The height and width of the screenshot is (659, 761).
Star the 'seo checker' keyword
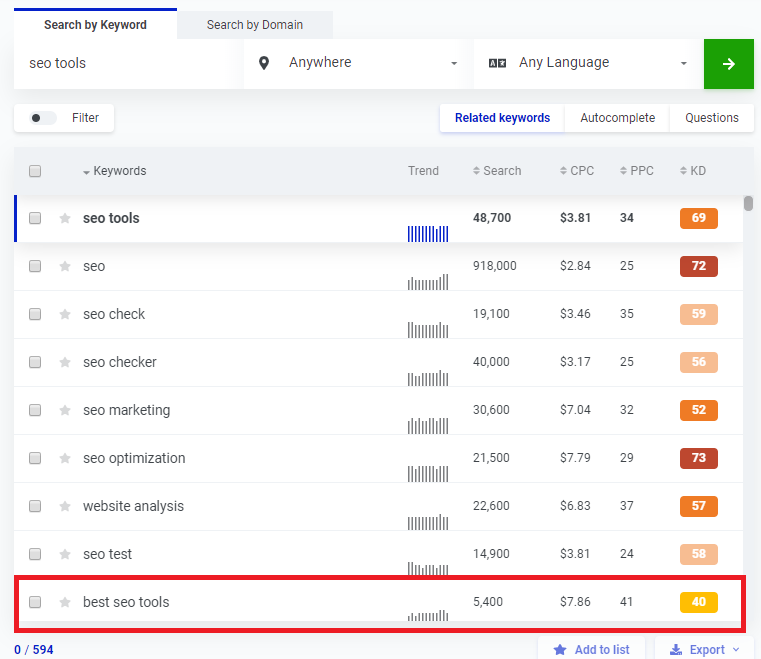pos(65,362)
